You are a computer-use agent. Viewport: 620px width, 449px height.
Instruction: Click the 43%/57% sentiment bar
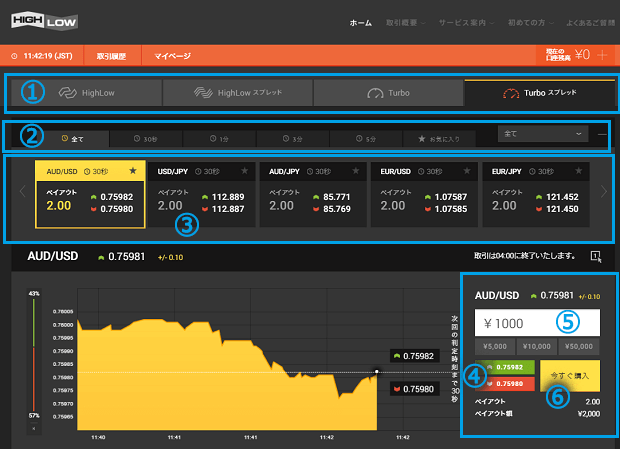(x=34, y=355)
